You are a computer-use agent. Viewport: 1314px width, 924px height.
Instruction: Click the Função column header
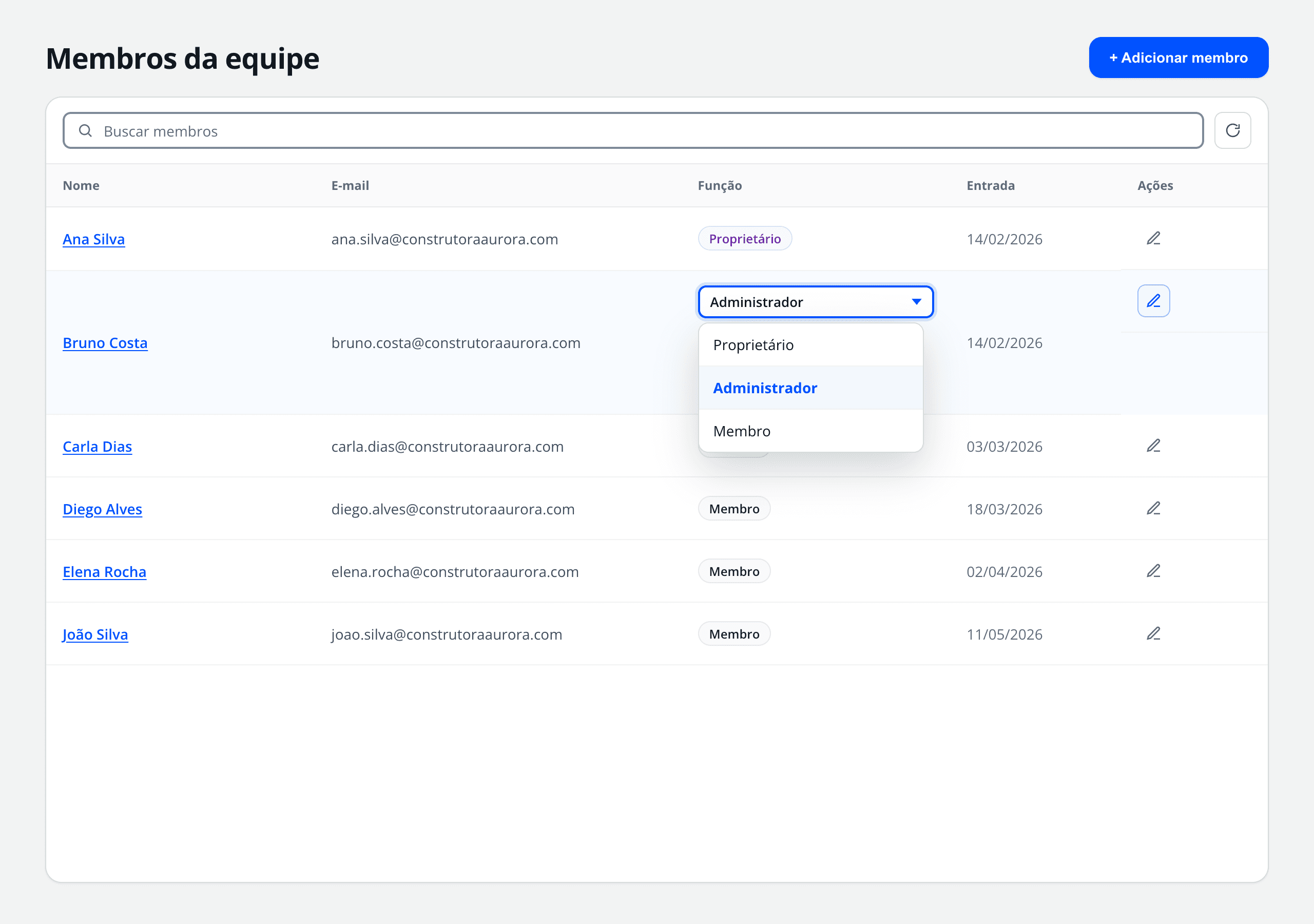(720, 185)
